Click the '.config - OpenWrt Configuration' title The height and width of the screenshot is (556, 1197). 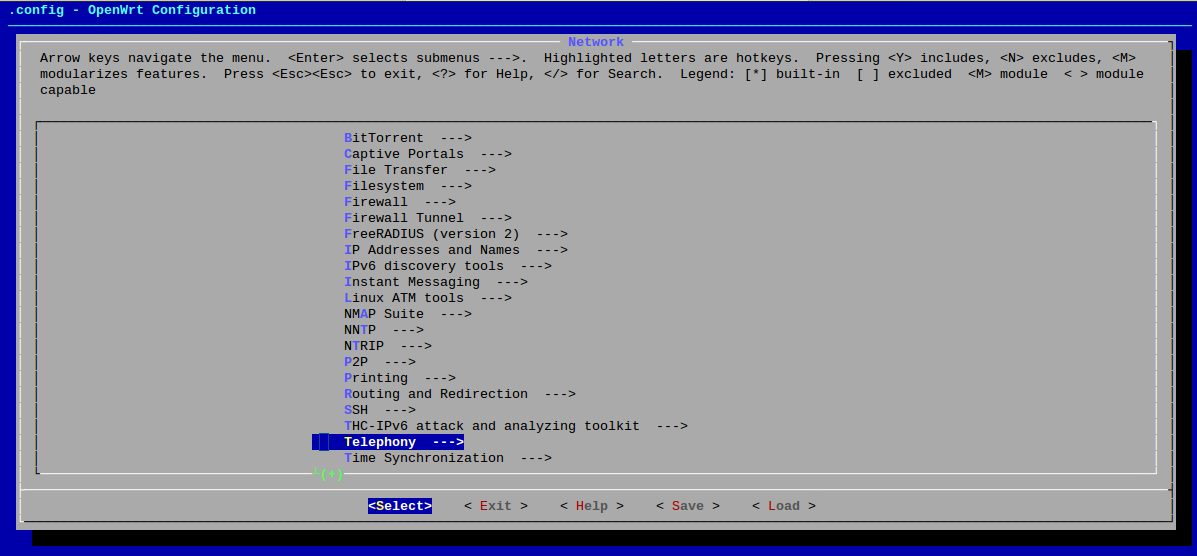132,11
